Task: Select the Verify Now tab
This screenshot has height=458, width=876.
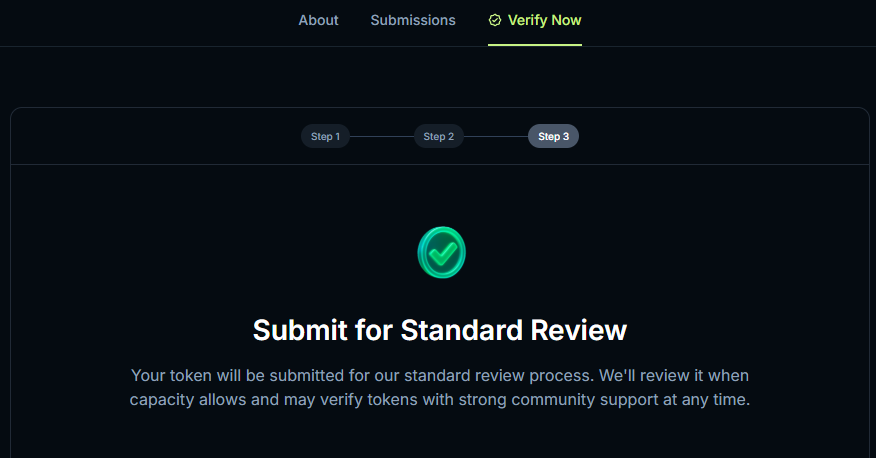Action: point(544,20)
